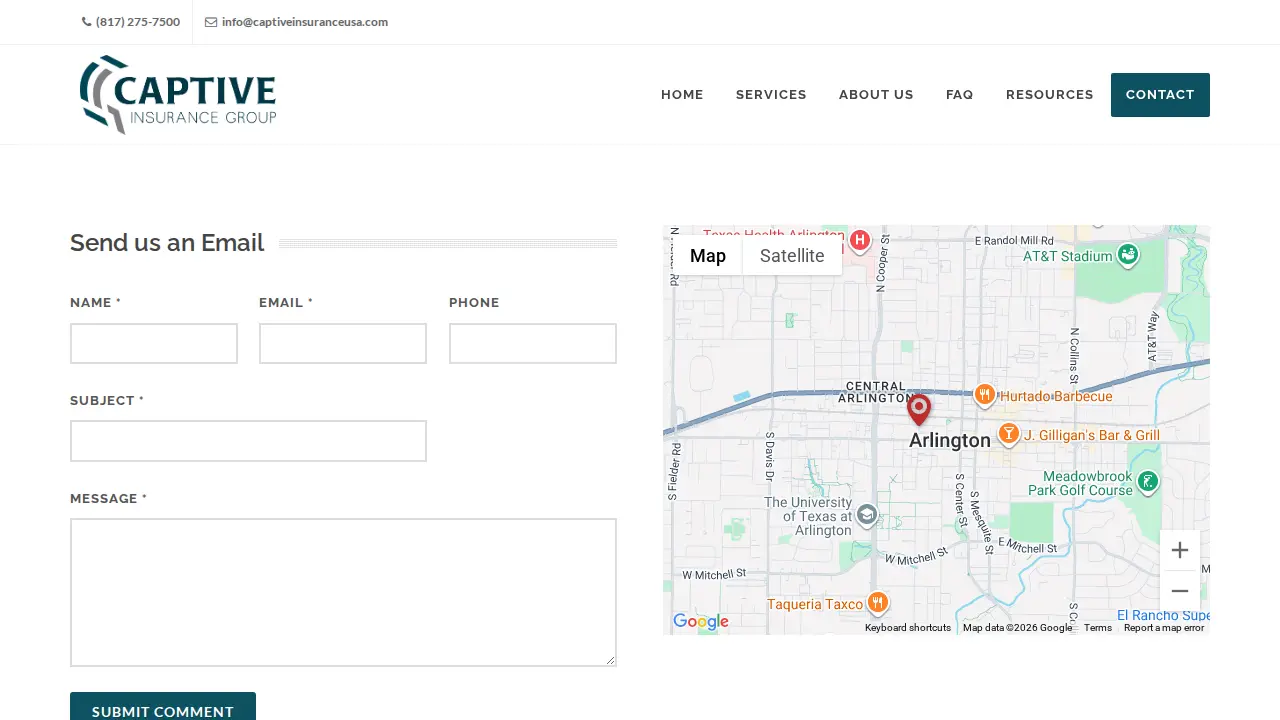Image resolution: width=1280 pixels, height=720 pixels.
Task: Select Meadowbrook Park Golf Course marker
Action: [1148, 483]
